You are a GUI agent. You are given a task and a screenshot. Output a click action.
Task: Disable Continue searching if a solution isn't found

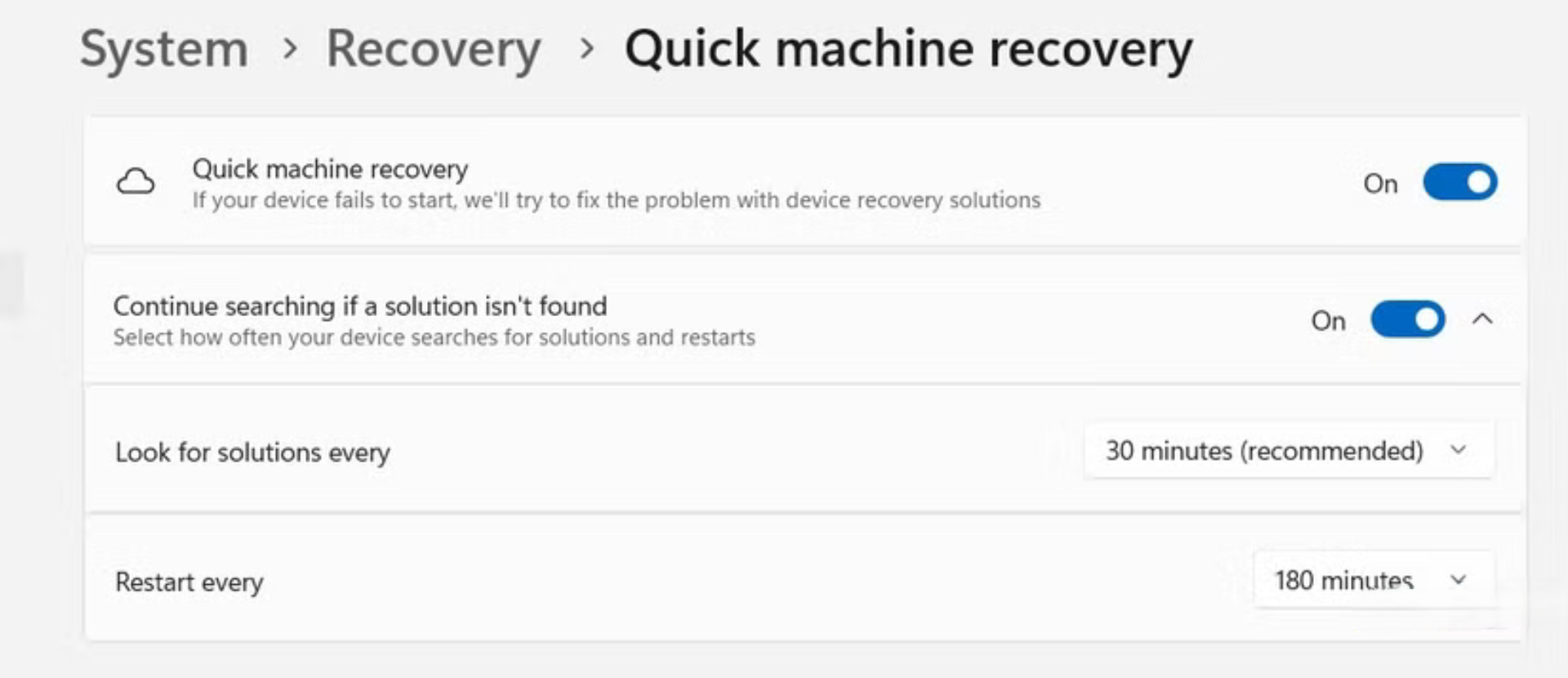pyautogui.click(x=1406, y=319)
